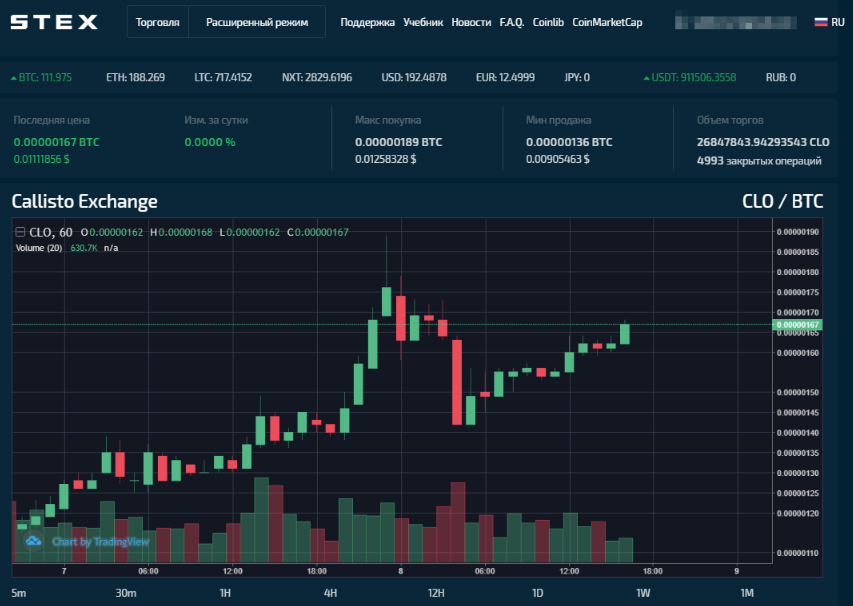Click the 630.7K volume value
This screenshot has width=853, height=606.
[84, 248]
